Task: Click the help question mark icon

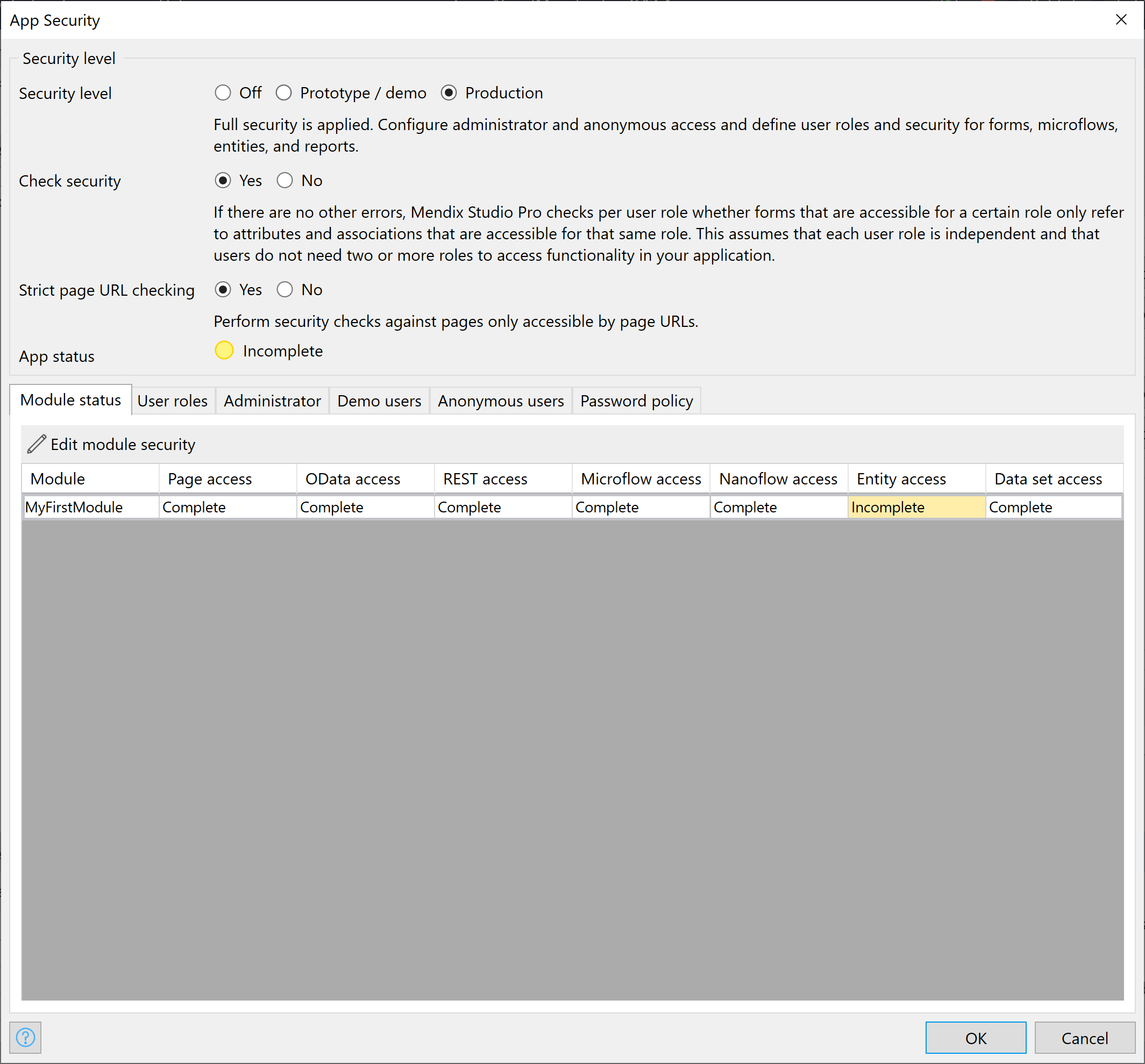Action: click(25, 1038)
